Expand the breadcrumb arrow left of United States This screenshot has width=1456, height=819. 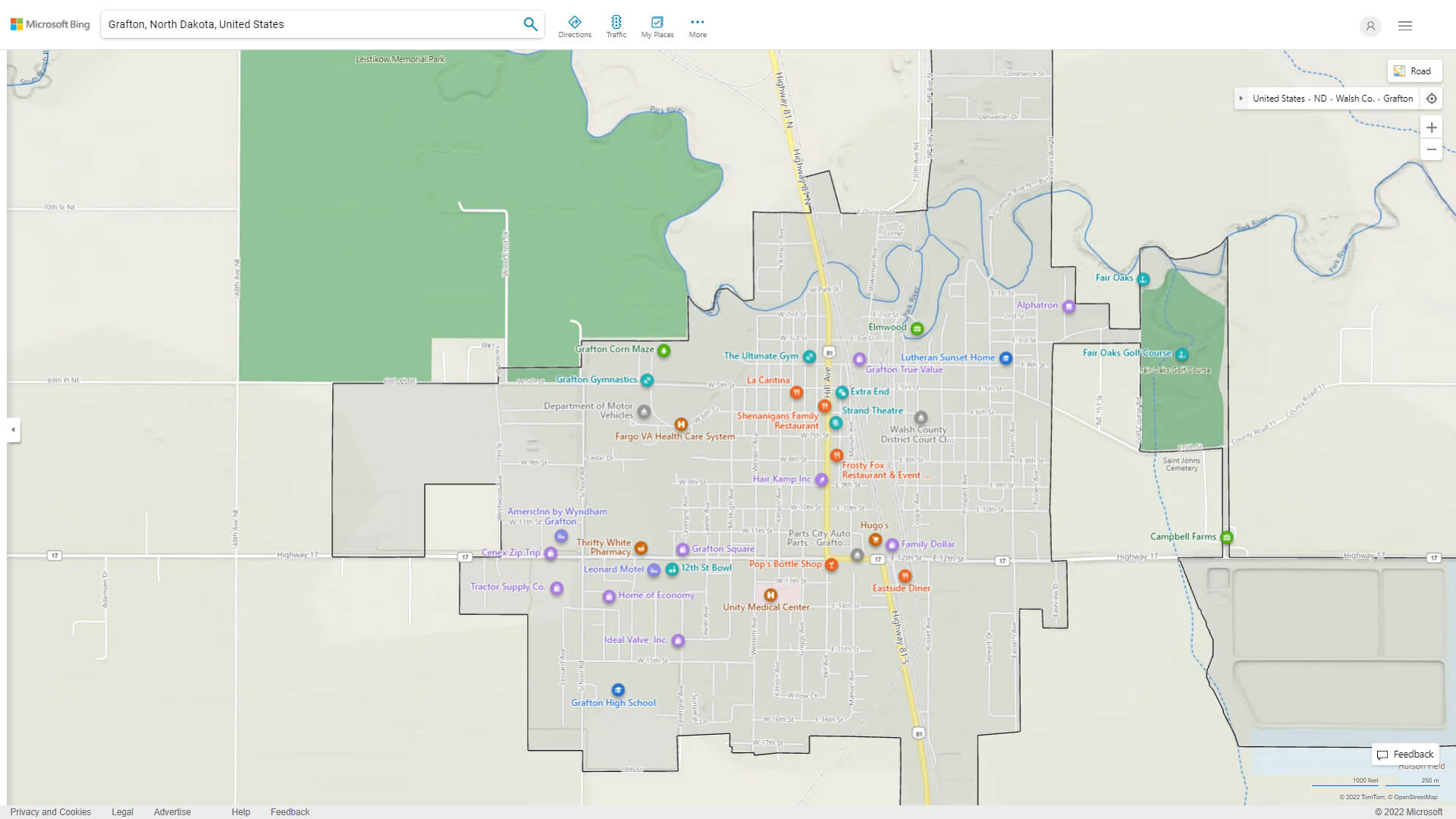point(1241,98)
